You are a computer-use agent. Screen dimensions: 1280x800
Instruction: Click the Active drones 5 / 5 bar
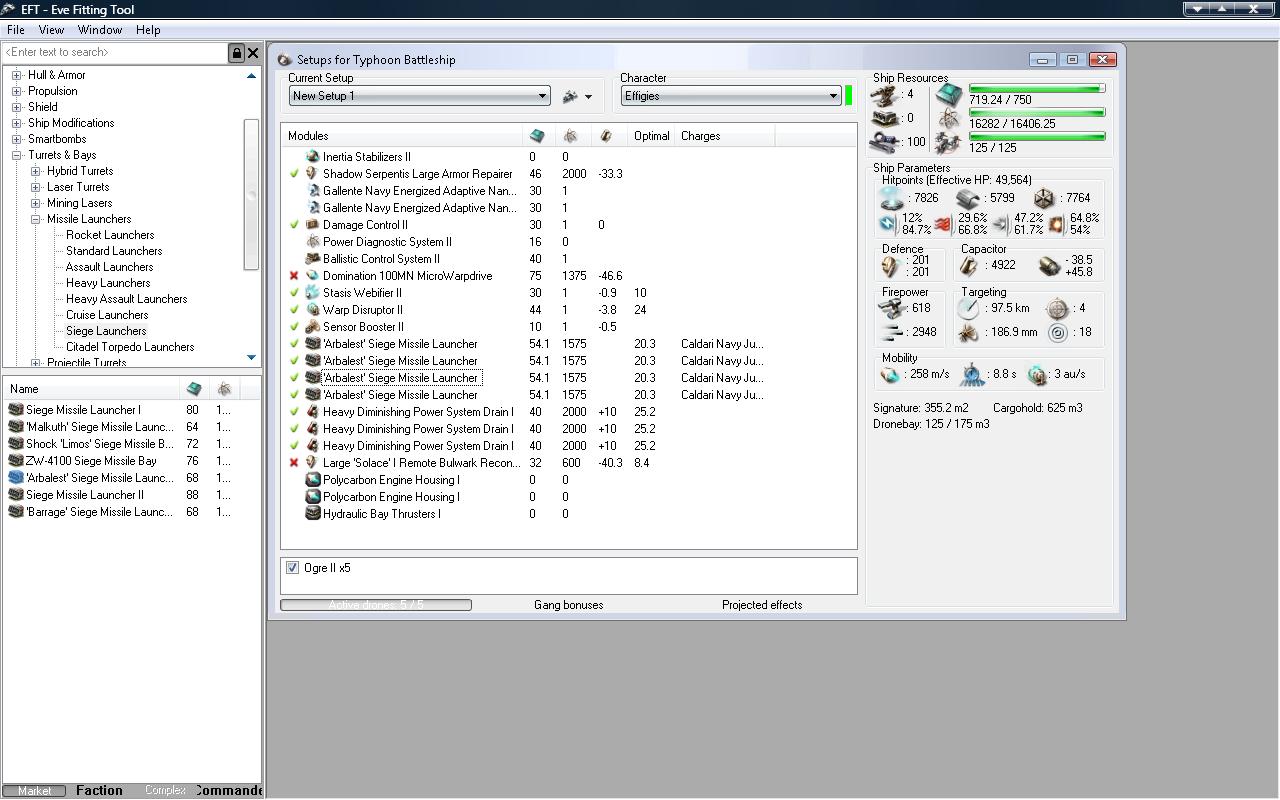pos(376,605)
